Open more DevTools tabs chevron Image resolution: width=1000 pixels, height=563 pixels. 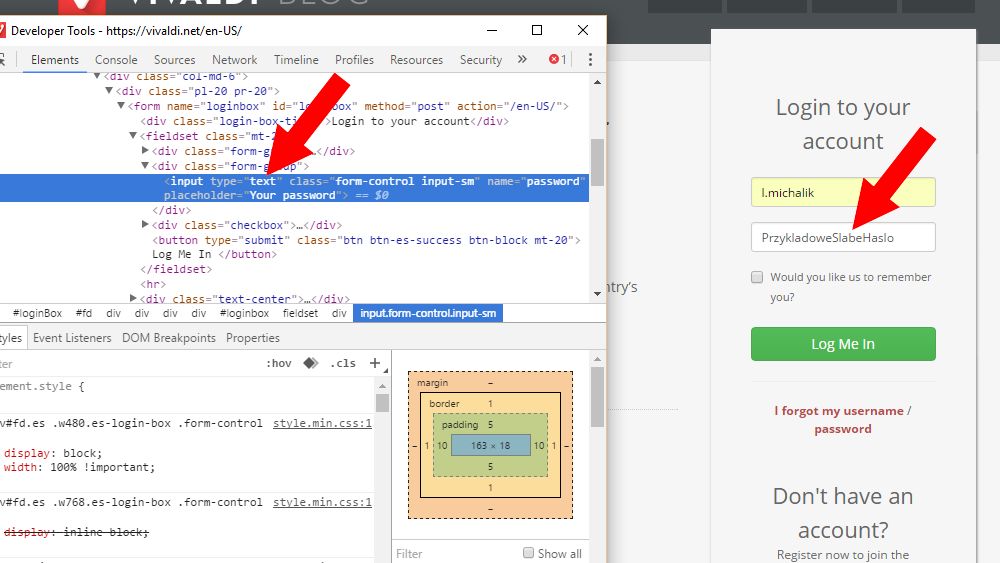(x=522, y=59)
